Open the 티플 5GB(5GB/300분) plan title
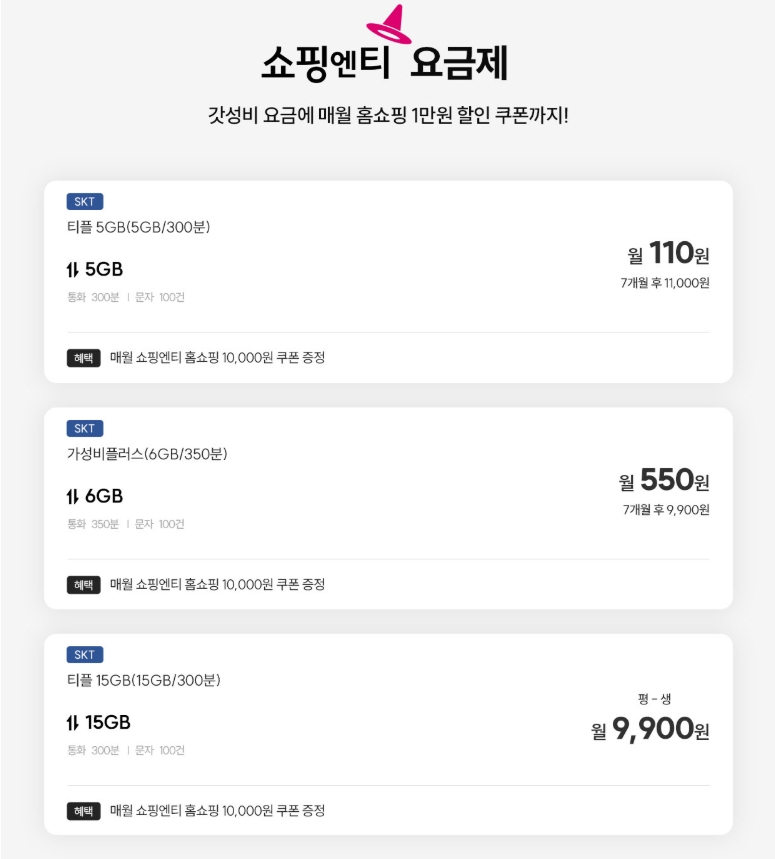 (x=138, y=227)
